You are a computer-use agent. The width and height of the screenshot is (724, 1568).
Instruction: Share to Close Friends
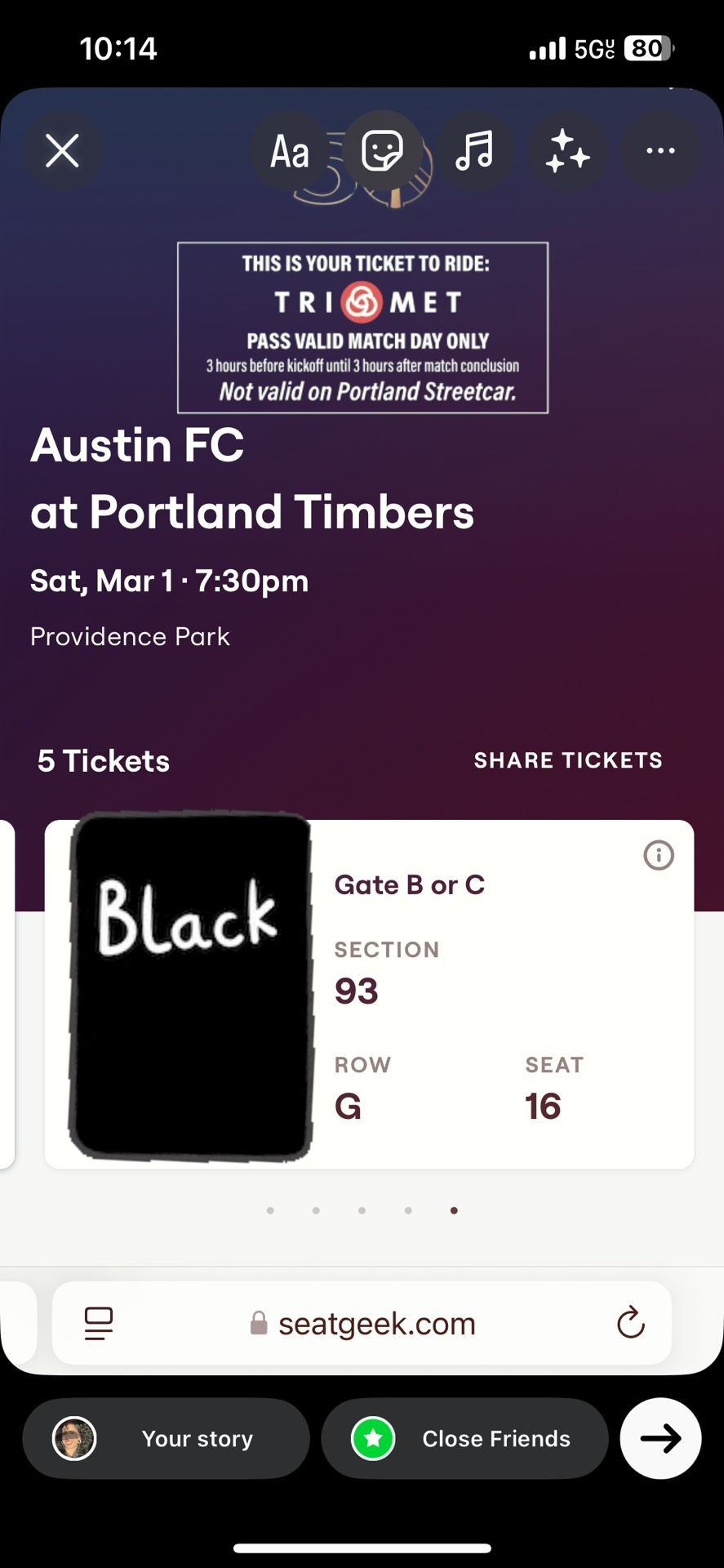[465, 1438]
